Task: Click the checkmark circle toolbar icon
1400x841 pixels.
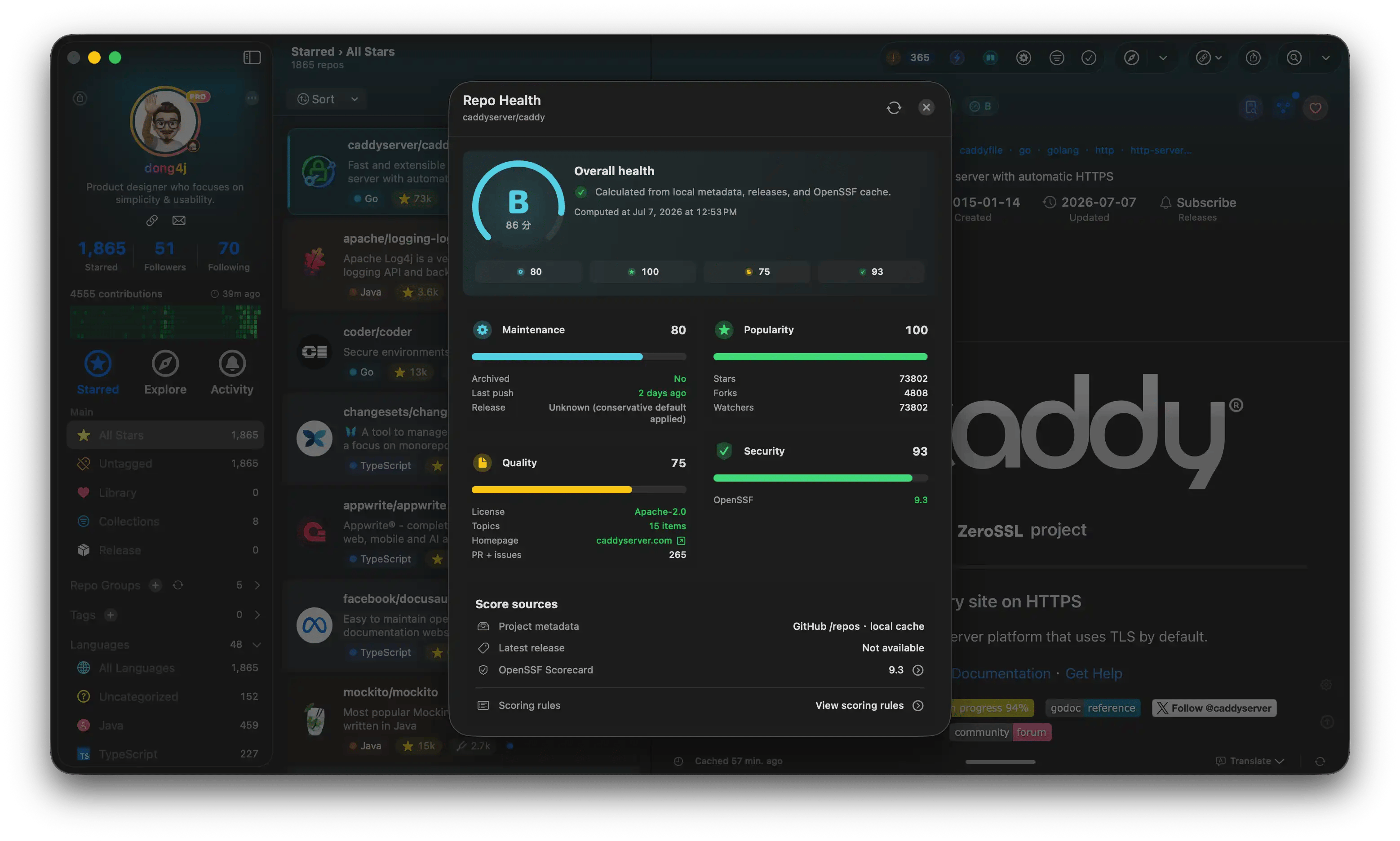Action: tap(1089, 57)
